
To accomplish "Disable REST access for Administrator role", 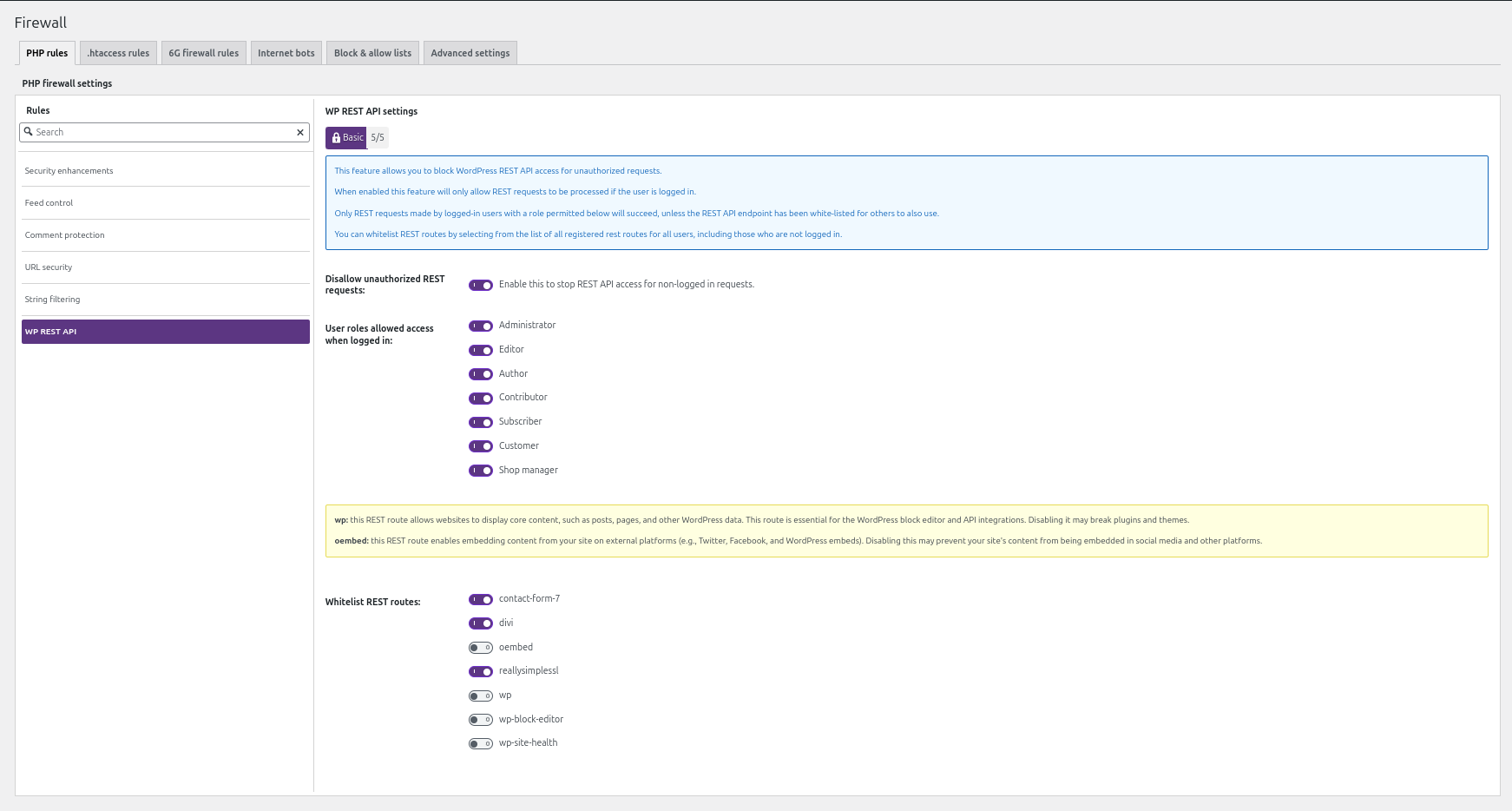I will coord(481,326).
